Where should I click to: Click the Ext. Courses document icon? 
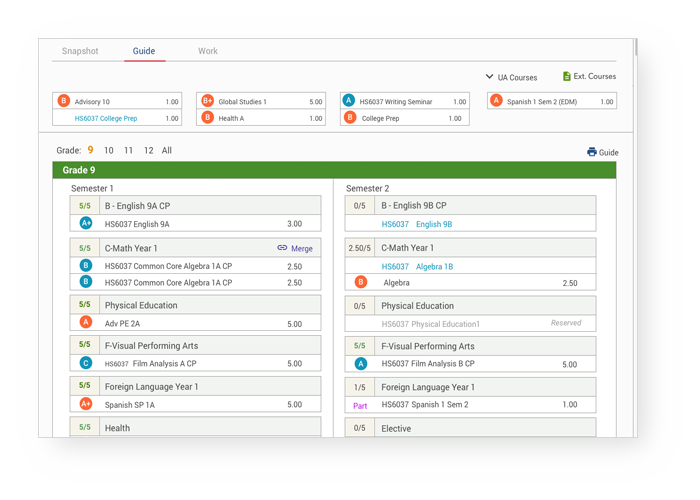coord(567,76)
